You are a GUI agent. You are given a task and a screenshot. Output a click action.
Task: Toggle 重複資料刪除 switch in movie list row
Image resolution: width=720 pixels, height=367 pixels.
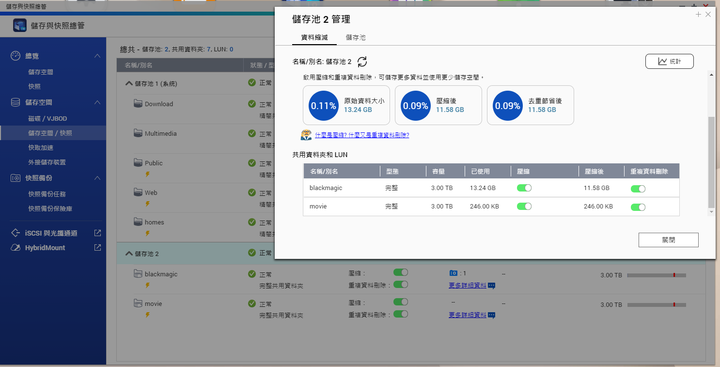(x=401, y=314)
